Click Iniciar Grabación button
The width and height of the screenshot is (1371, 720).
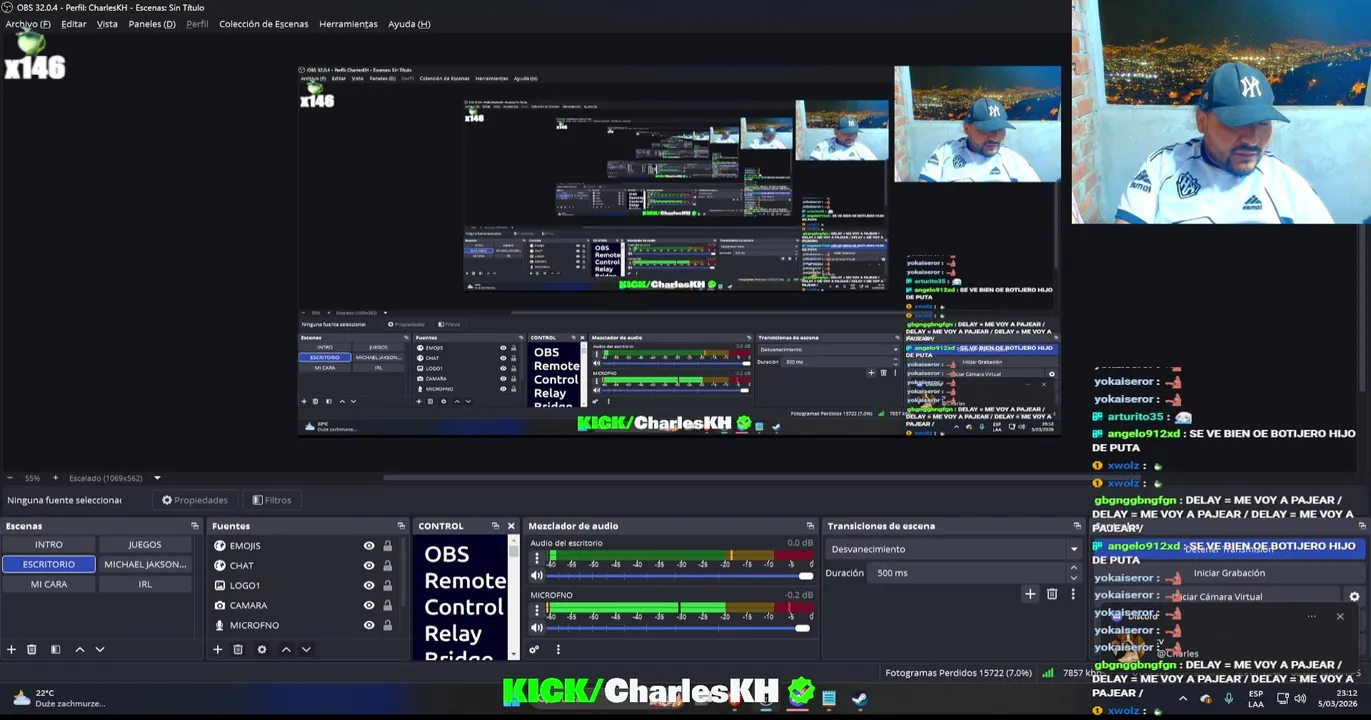(x=1229, y=573)
